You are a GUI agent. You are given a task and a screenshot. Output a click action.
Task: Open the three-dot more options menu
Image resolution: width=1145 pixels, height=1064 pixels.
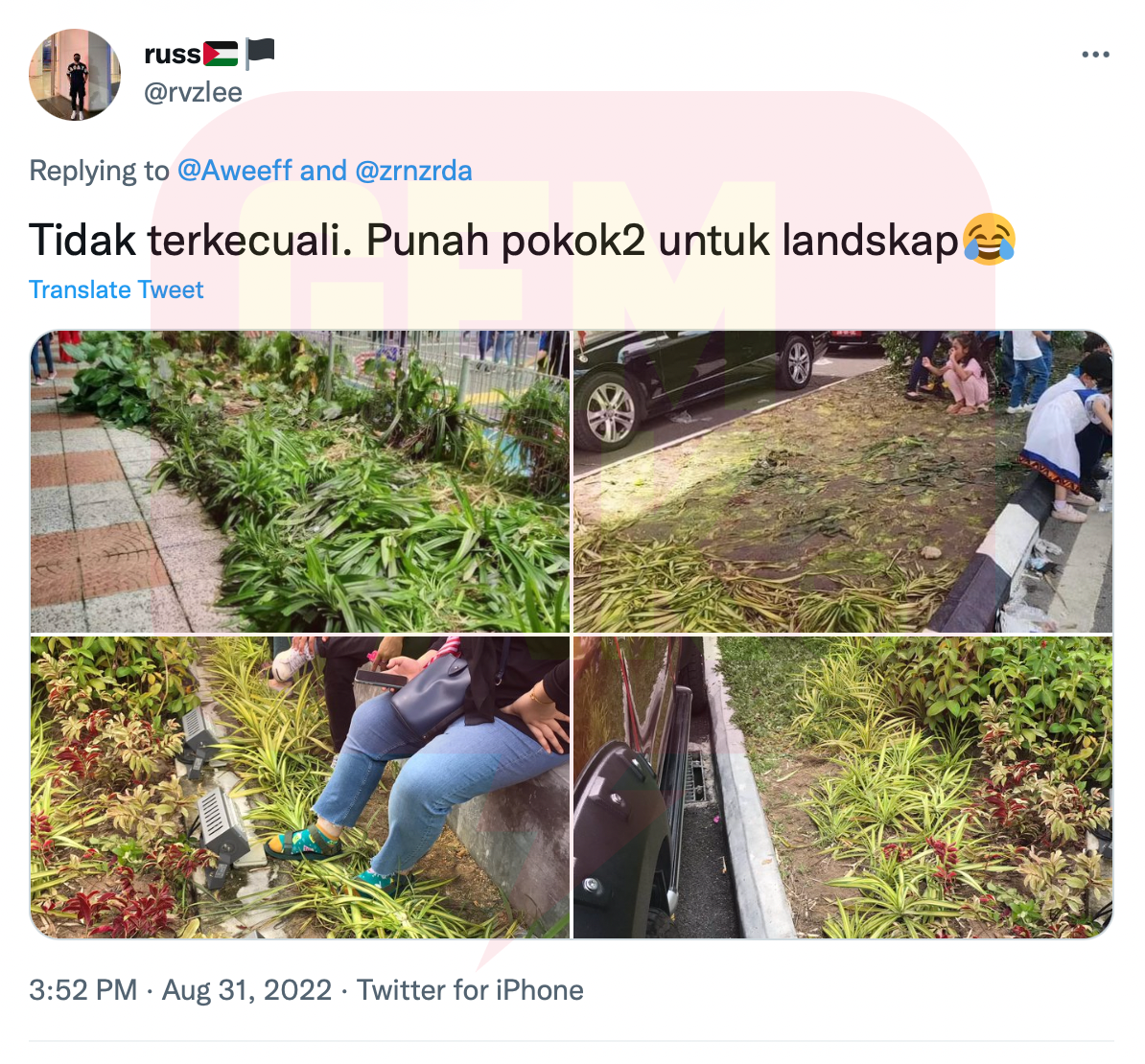(x=1095, y=55)
